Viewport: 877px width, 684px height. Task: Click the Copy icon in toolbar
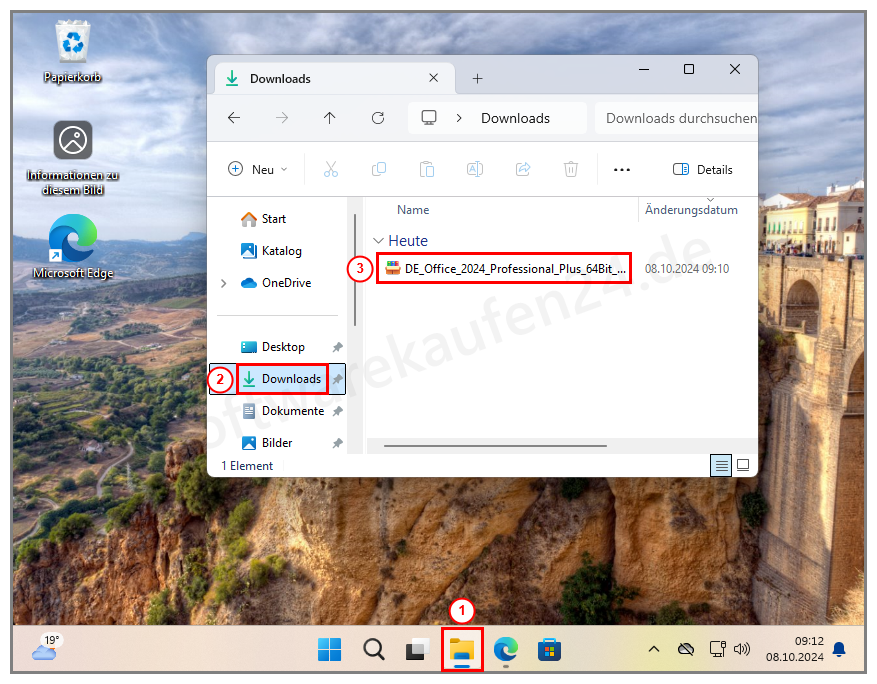click(x=379, y=169)
